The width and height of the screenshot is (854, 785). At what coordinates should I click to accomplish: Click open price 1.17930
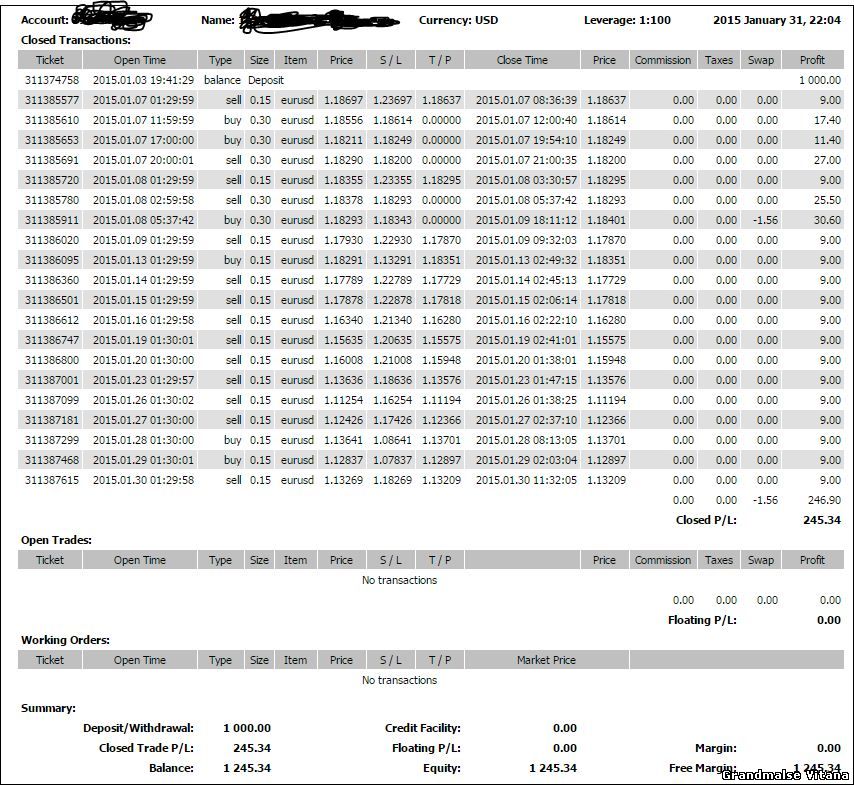tap(343, 240)
